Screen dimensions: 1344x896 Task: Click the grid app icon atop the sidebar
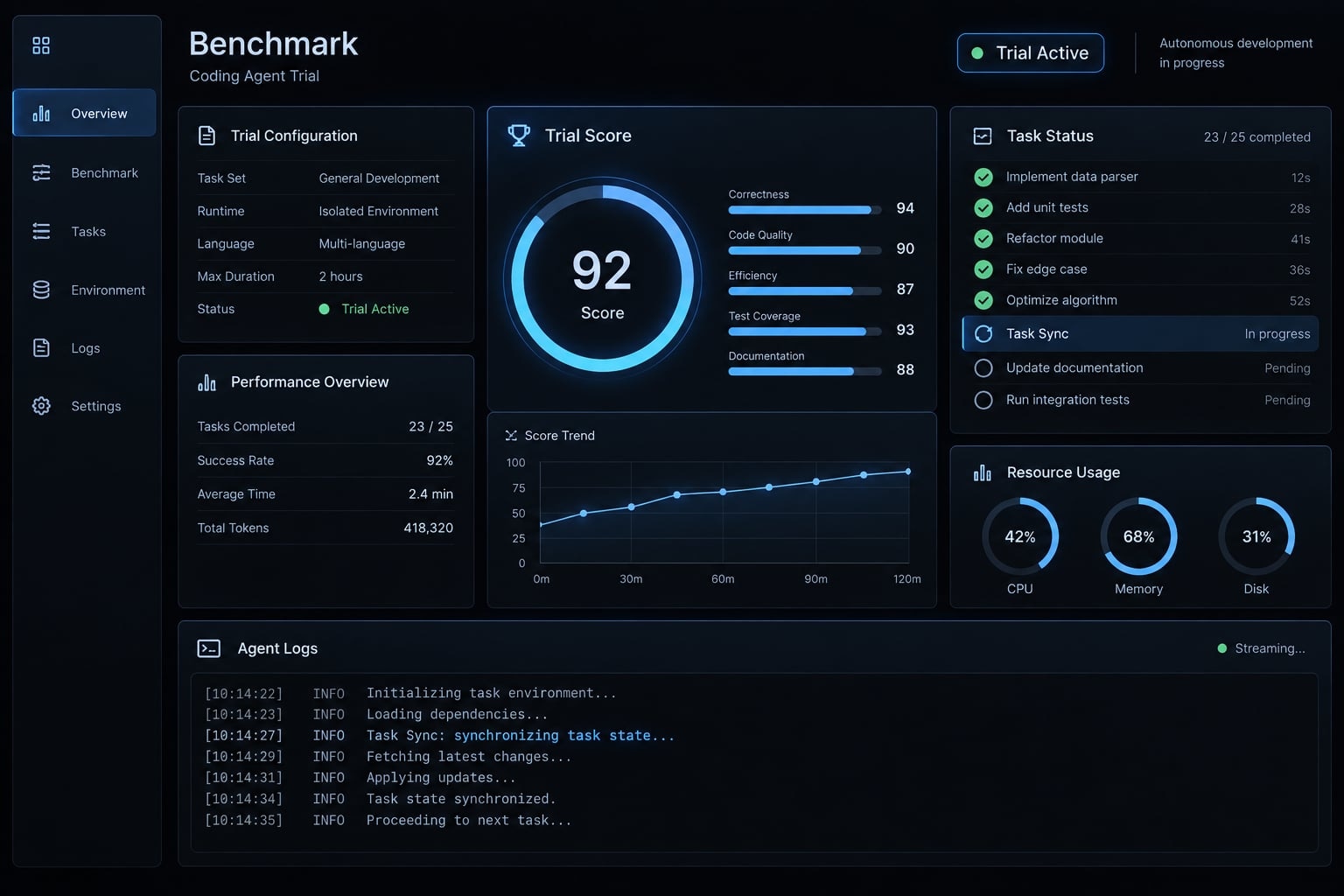[x=41, y=45]
